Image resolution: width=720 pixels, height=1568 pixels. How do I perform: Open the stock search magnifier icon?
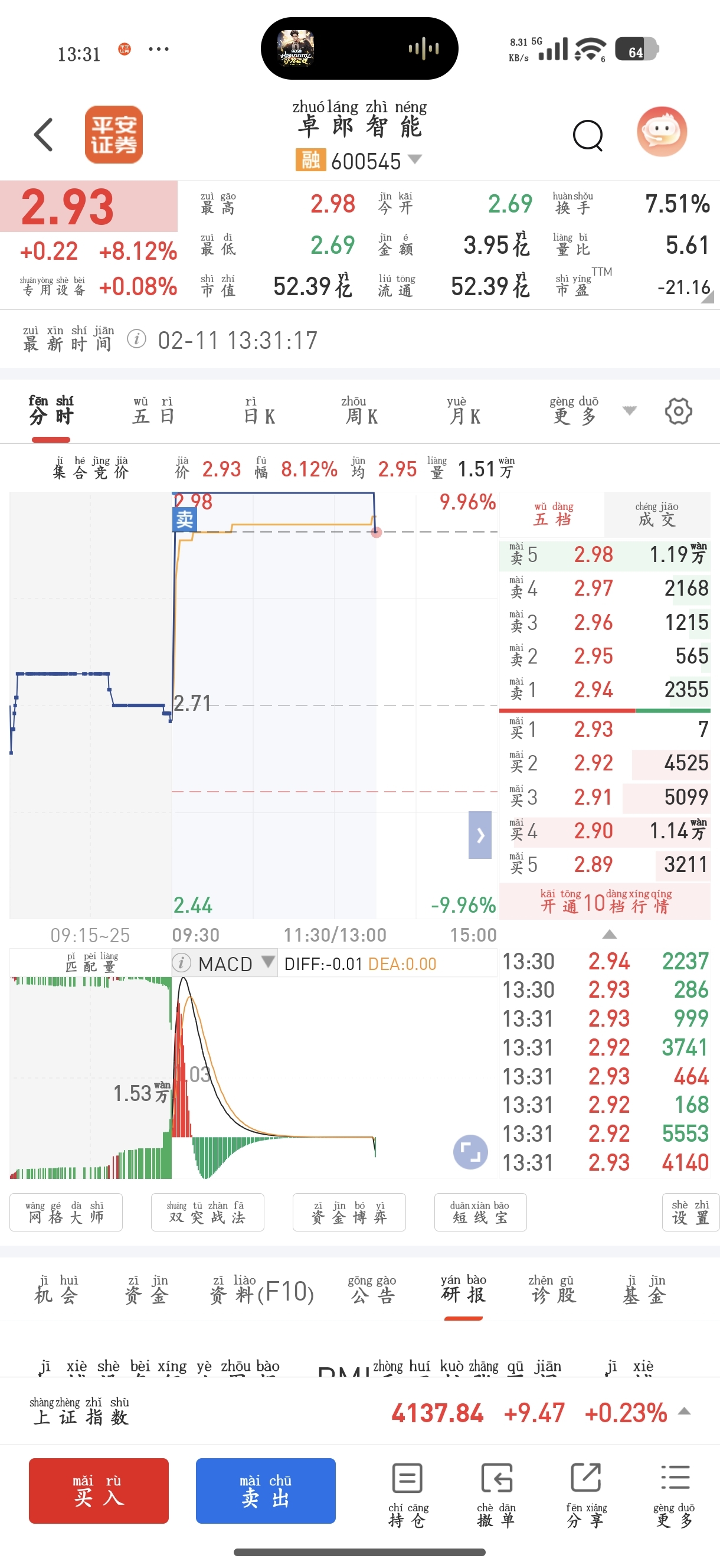588,135
